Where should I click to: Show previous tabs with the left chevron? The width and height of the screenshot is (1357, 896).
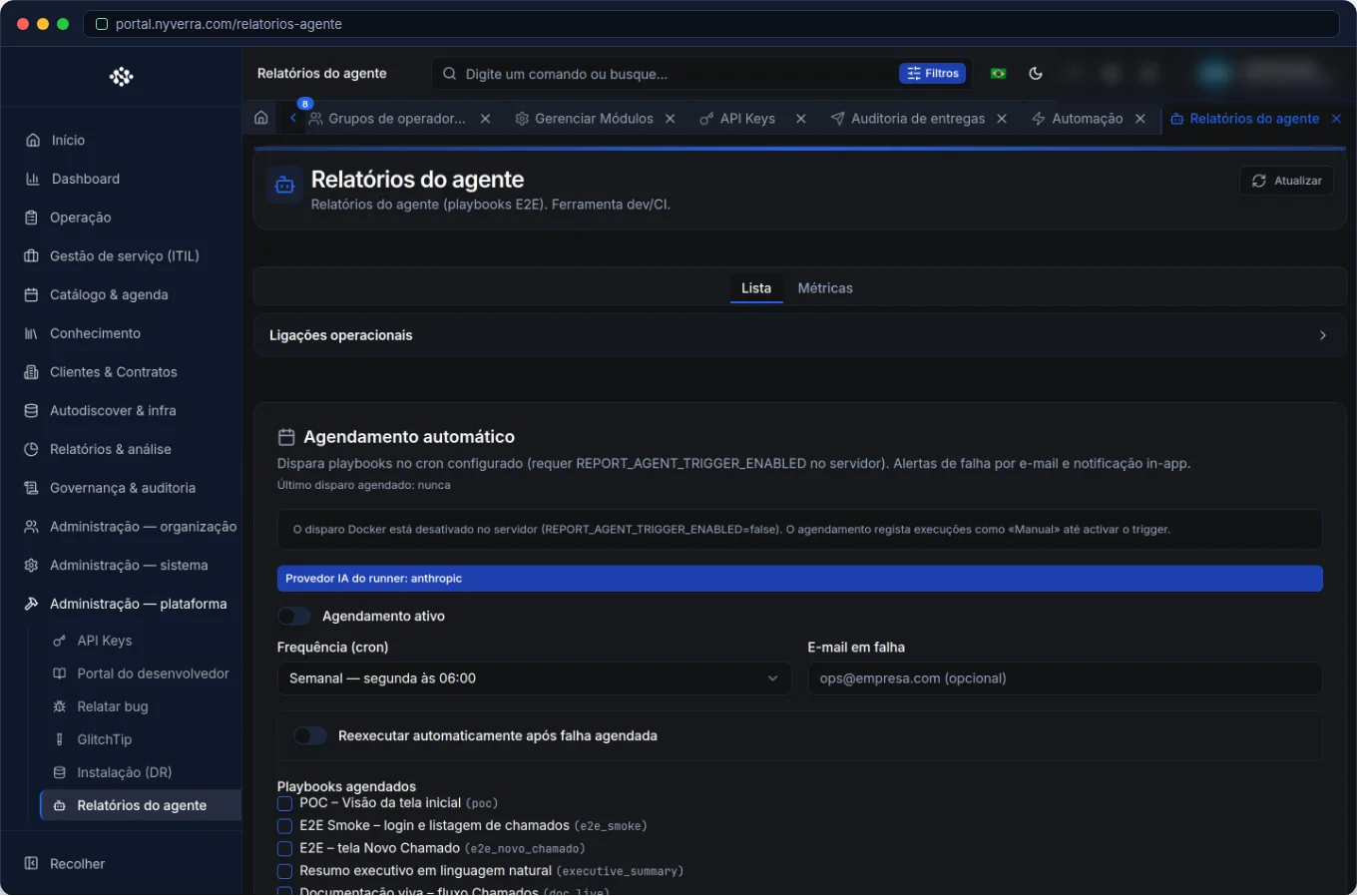click(x=293, y=118)
